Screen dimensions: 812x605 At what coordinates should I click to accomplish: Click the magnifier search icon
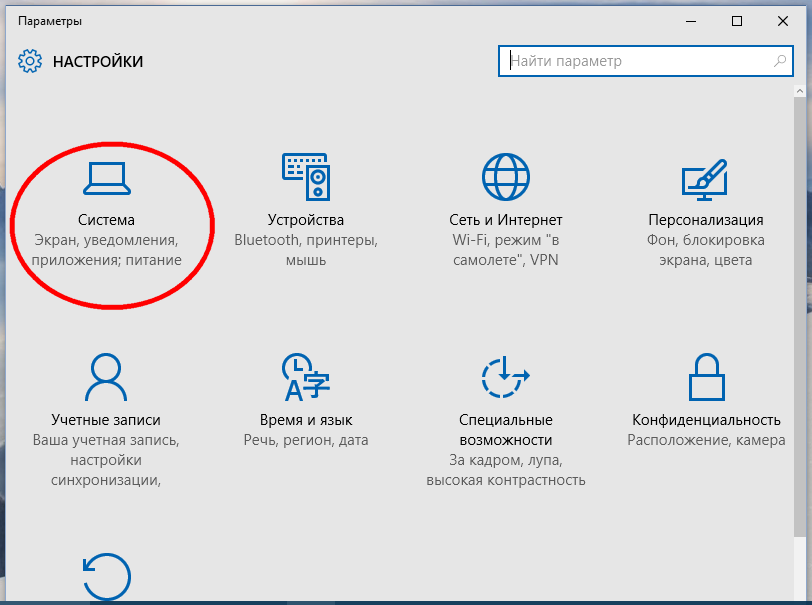tap(780, 61)
